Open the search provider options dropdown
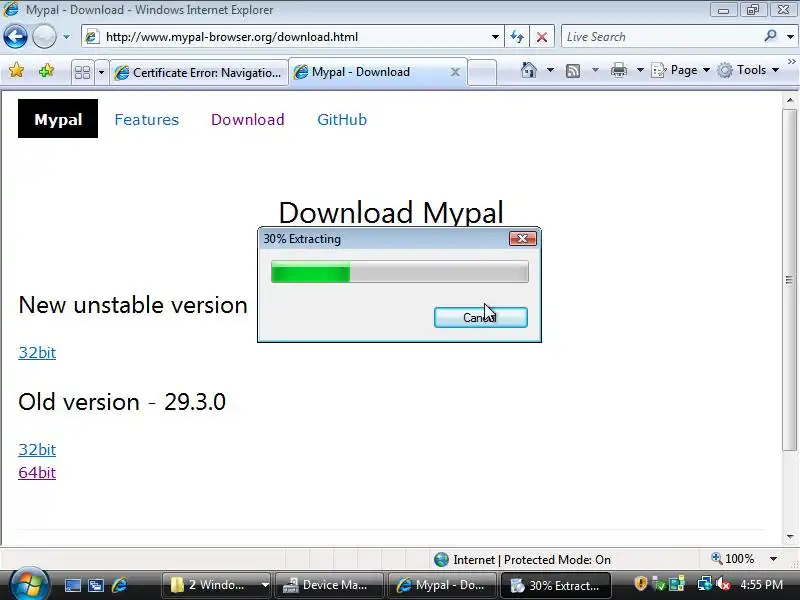Viewport: 800px width, 600px height. pyautogui.click(x=790, y=37)
